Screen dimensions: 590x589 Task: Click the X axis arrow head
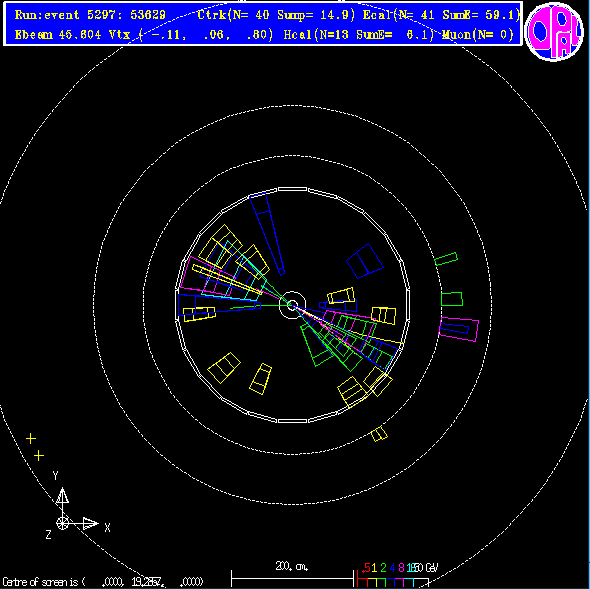tap(90, 523)
